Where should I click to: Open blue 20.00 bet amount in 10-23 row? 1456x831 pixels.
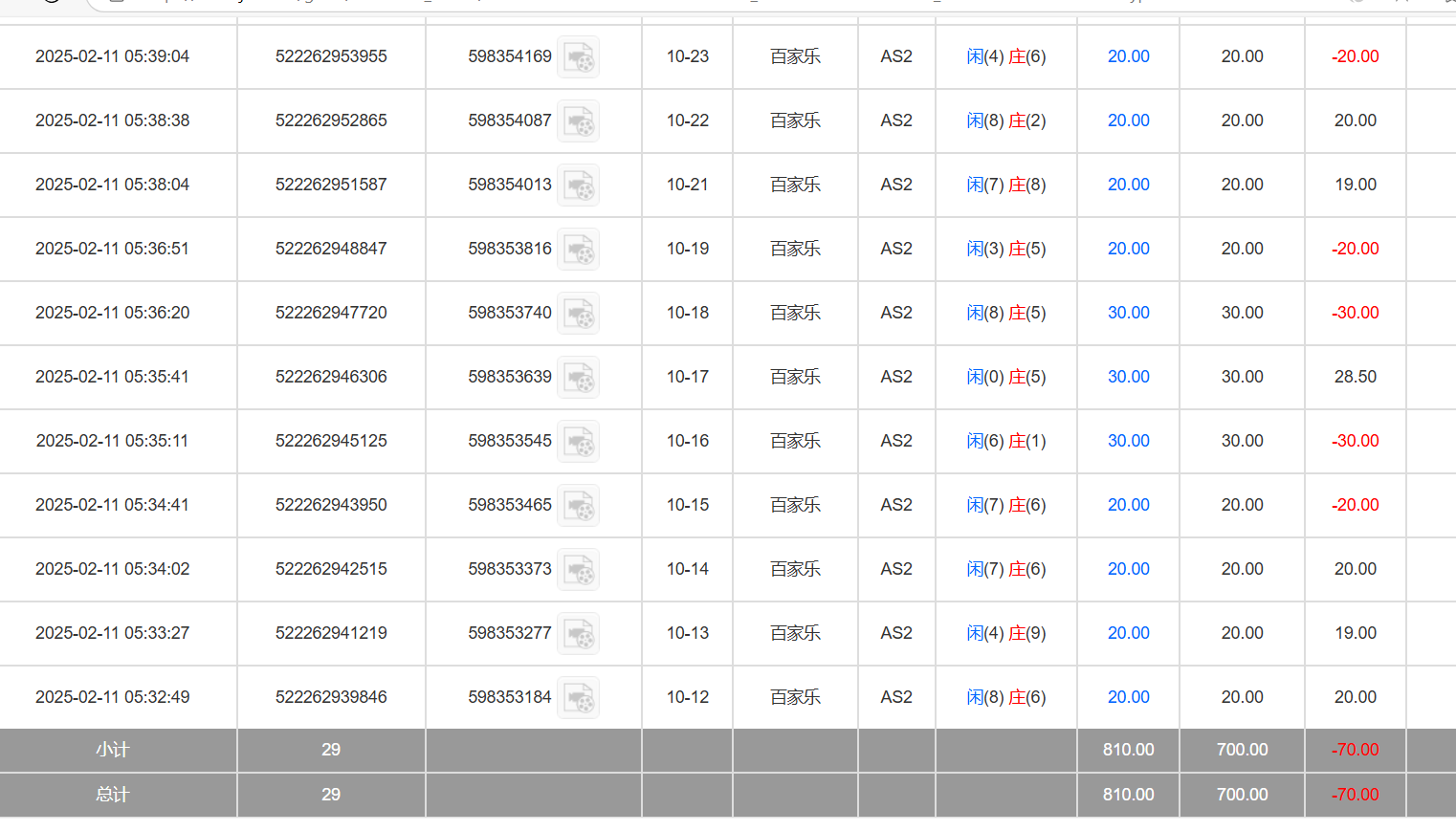1128,56
